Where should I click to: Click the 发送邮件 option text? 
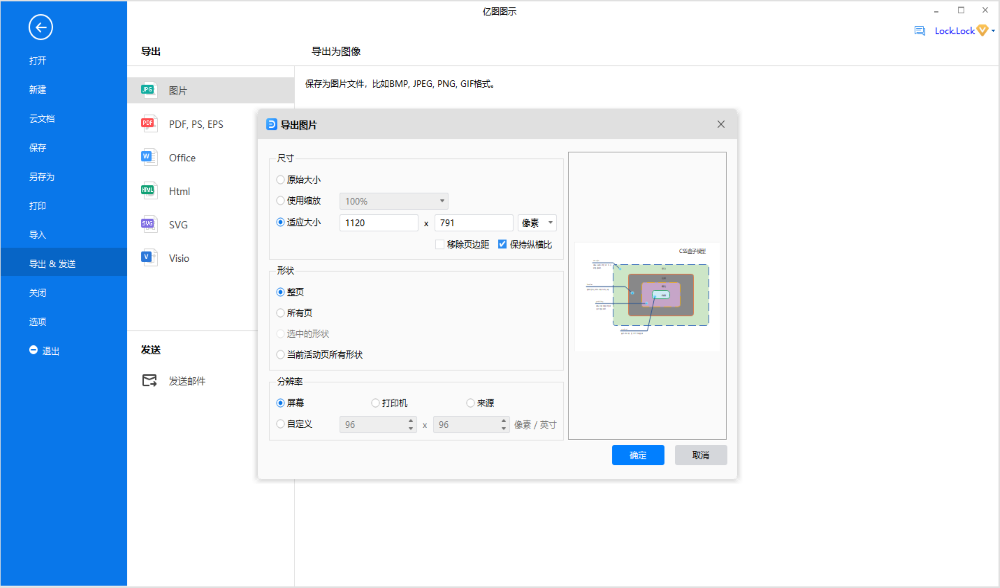(187, 381)
